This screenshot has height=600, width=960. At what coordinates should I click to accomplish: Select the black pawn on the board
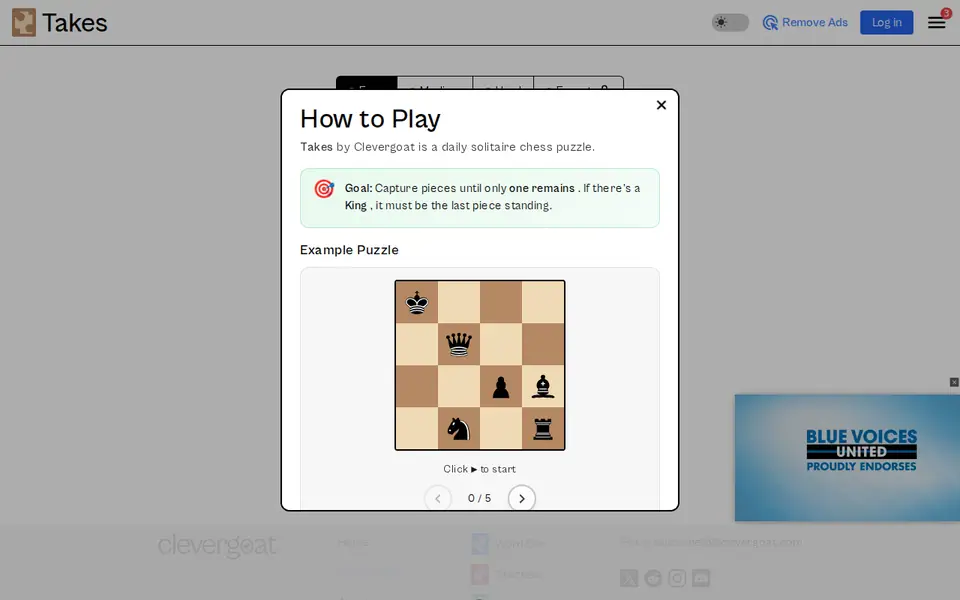[501, 388]
